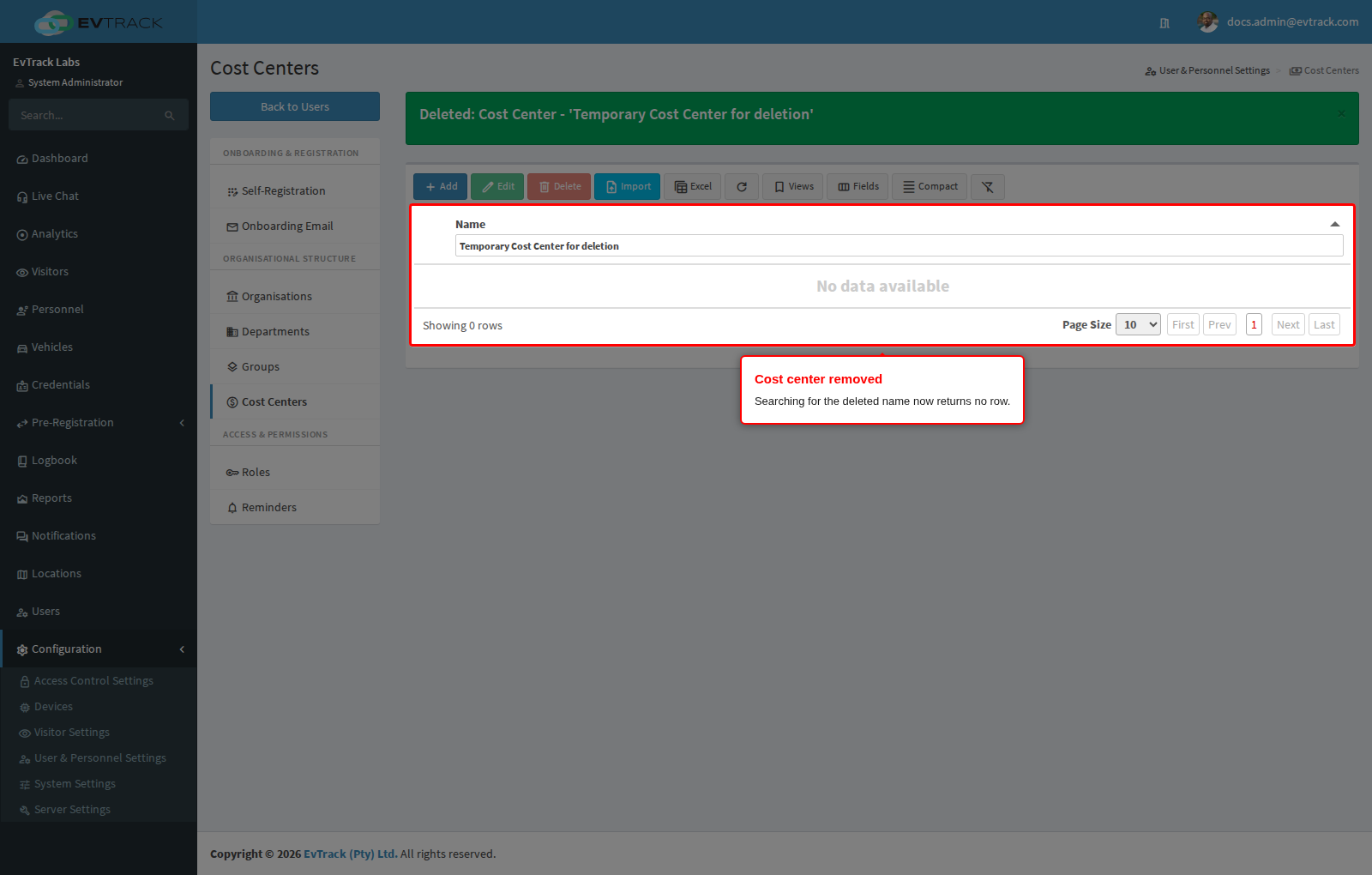
Task: Open Self-Registration settings
Action: (x=295, y=191)
